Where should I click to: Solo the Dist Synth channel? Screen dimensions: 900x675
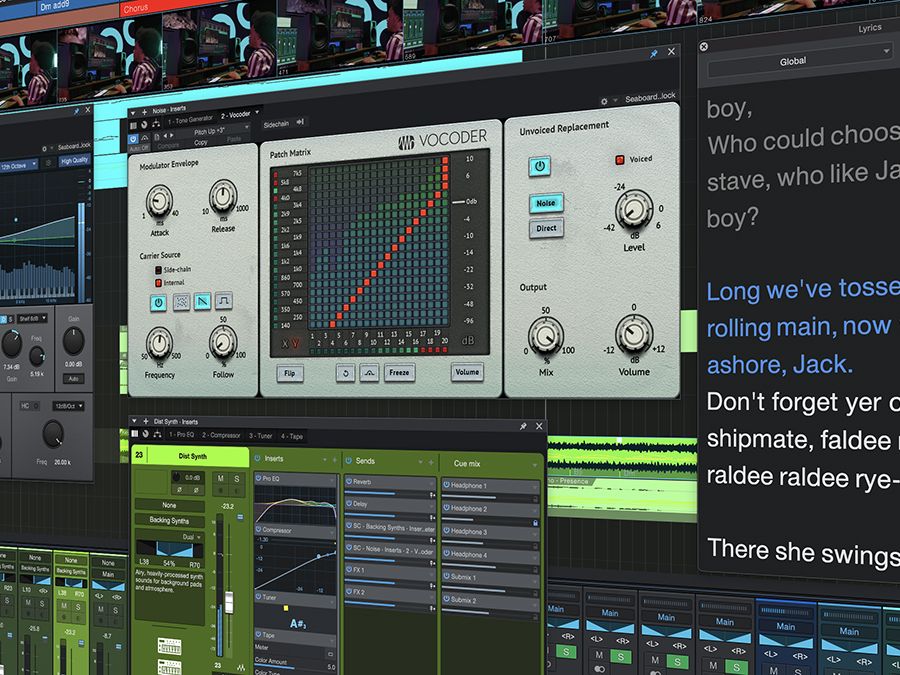coord(236,478)
